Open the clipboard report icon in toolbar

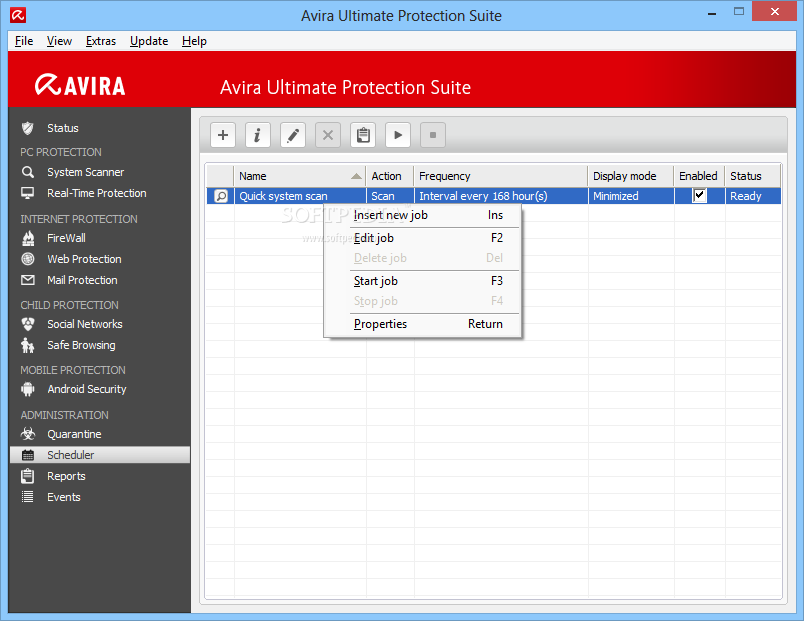point(363,135)
